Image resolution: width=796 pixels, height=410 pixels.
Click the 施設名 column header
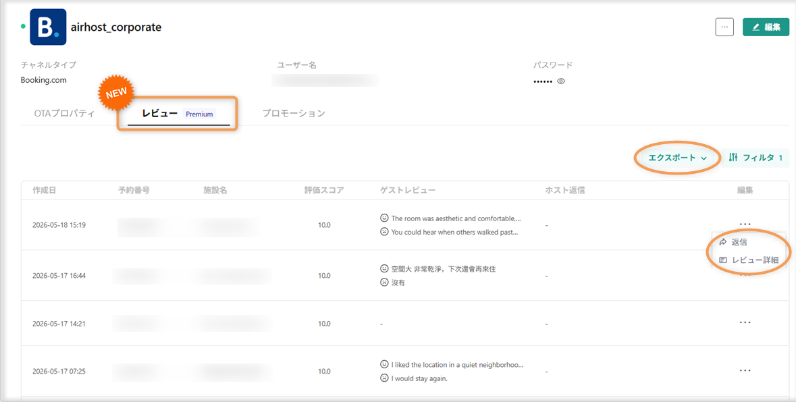tap(215, 190)
